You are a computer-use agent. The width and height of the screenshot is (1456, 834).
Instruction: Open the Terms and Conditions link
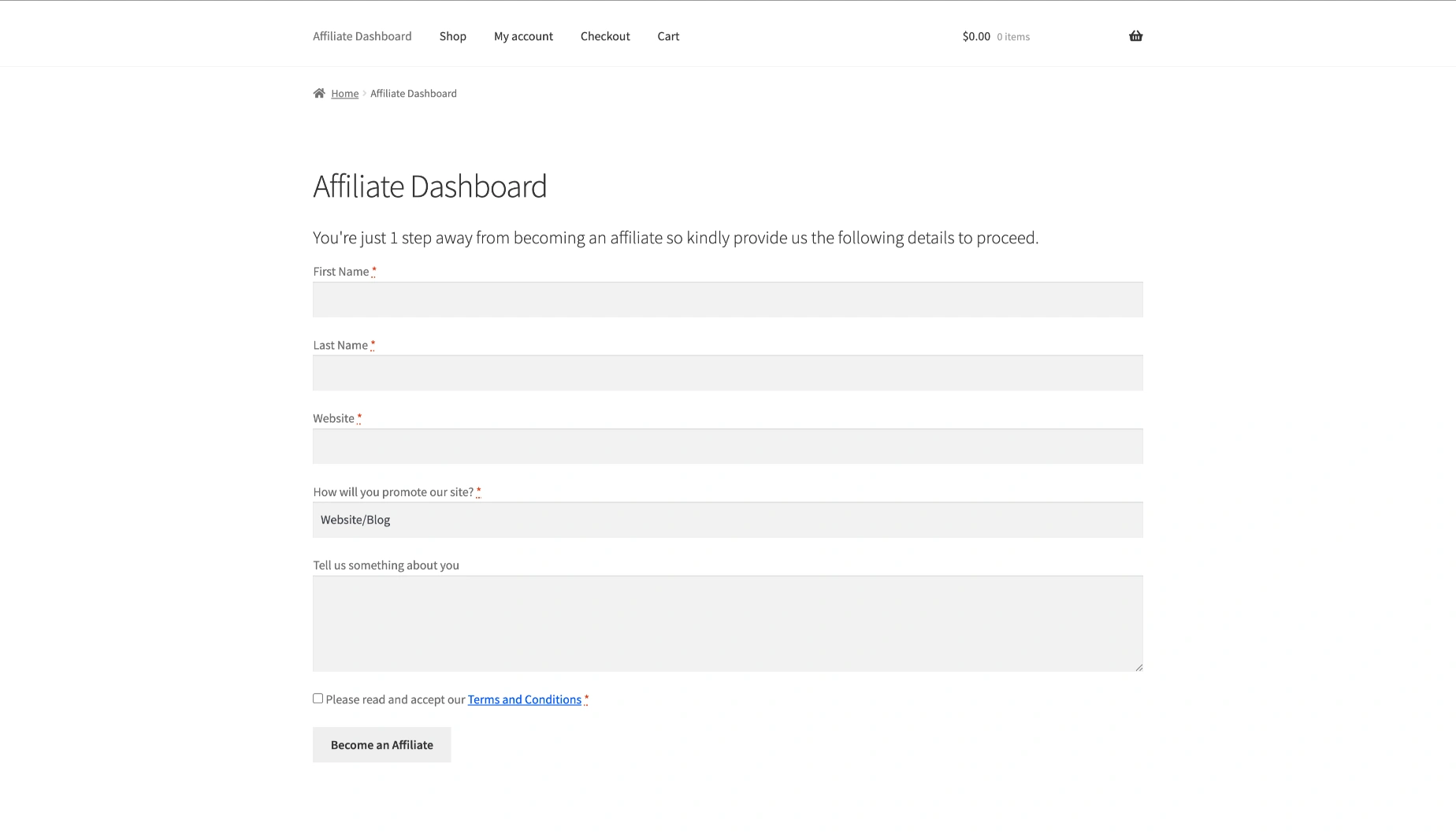(x=524, y=699)
